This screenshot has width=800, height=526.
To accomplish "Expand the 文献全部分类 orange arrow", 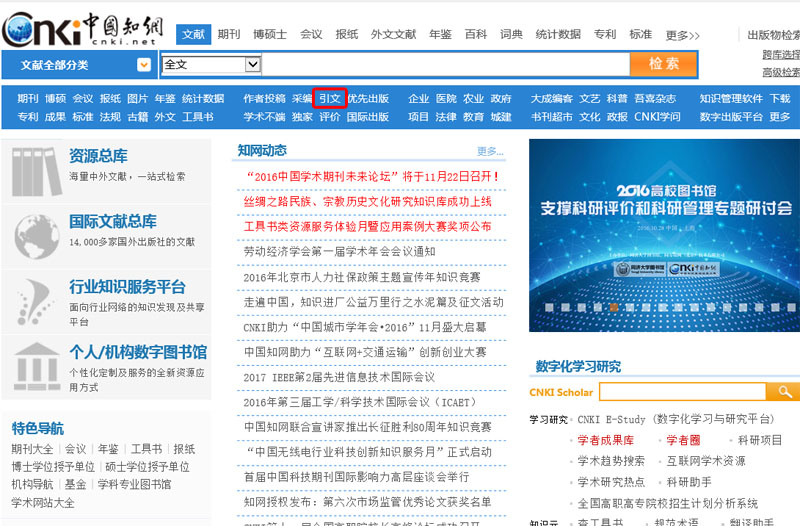I will pyautogui.click(x=144, y=65).
